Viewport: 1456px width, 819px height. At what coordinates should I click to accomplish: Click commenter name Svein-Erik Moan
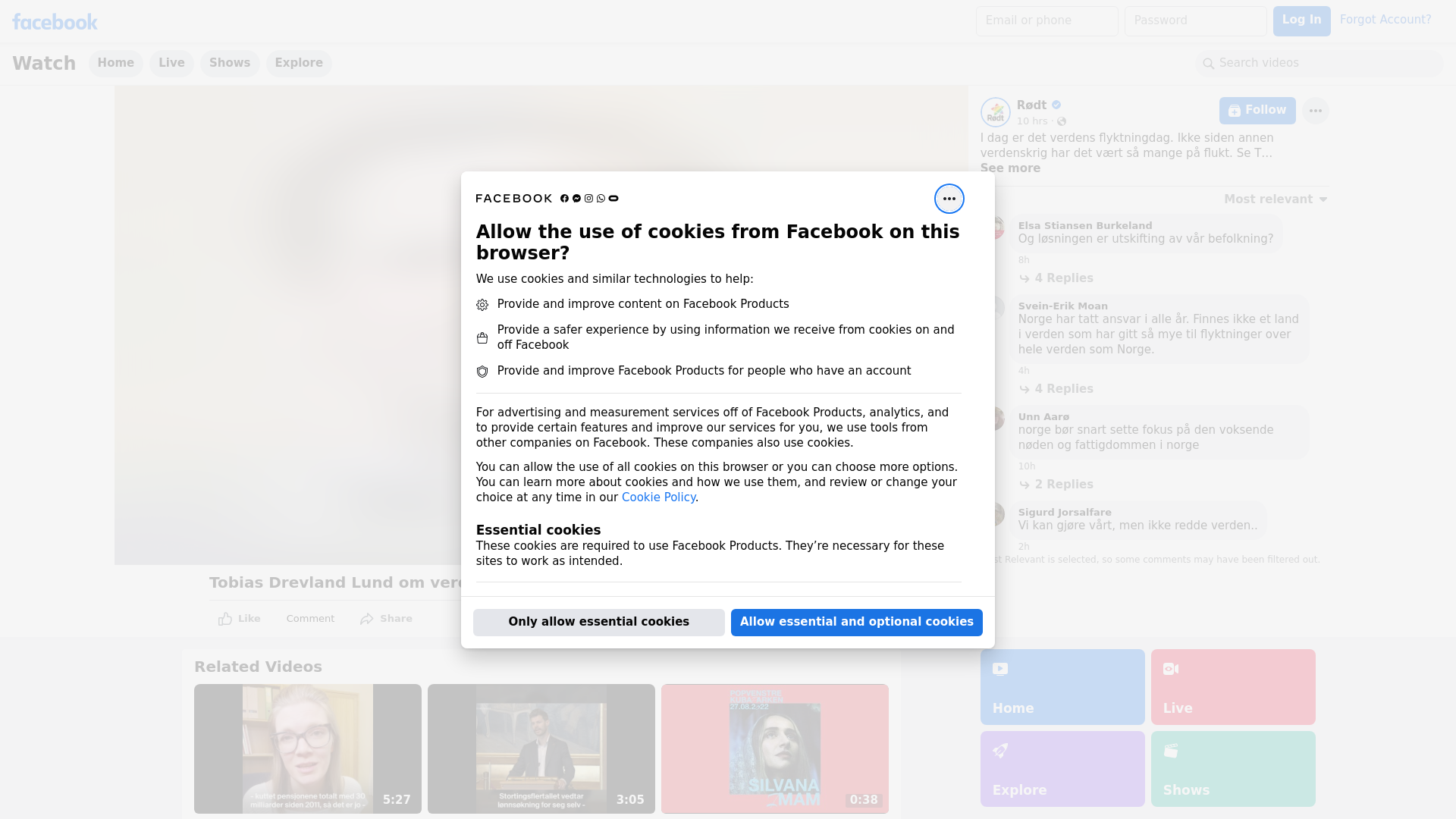click(x=1063, y=306)
